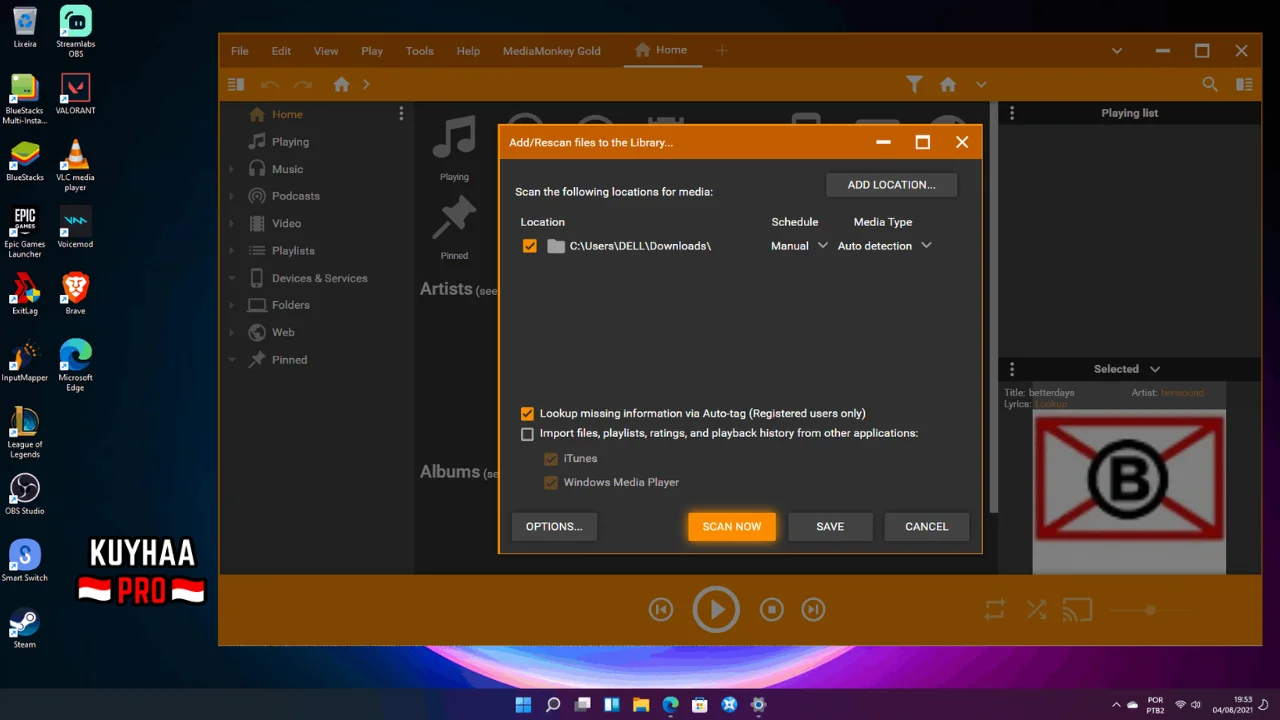Select Playing in the media tree
The height and width of the screenshot is (720, 1280).
click(x=290, y=142)
